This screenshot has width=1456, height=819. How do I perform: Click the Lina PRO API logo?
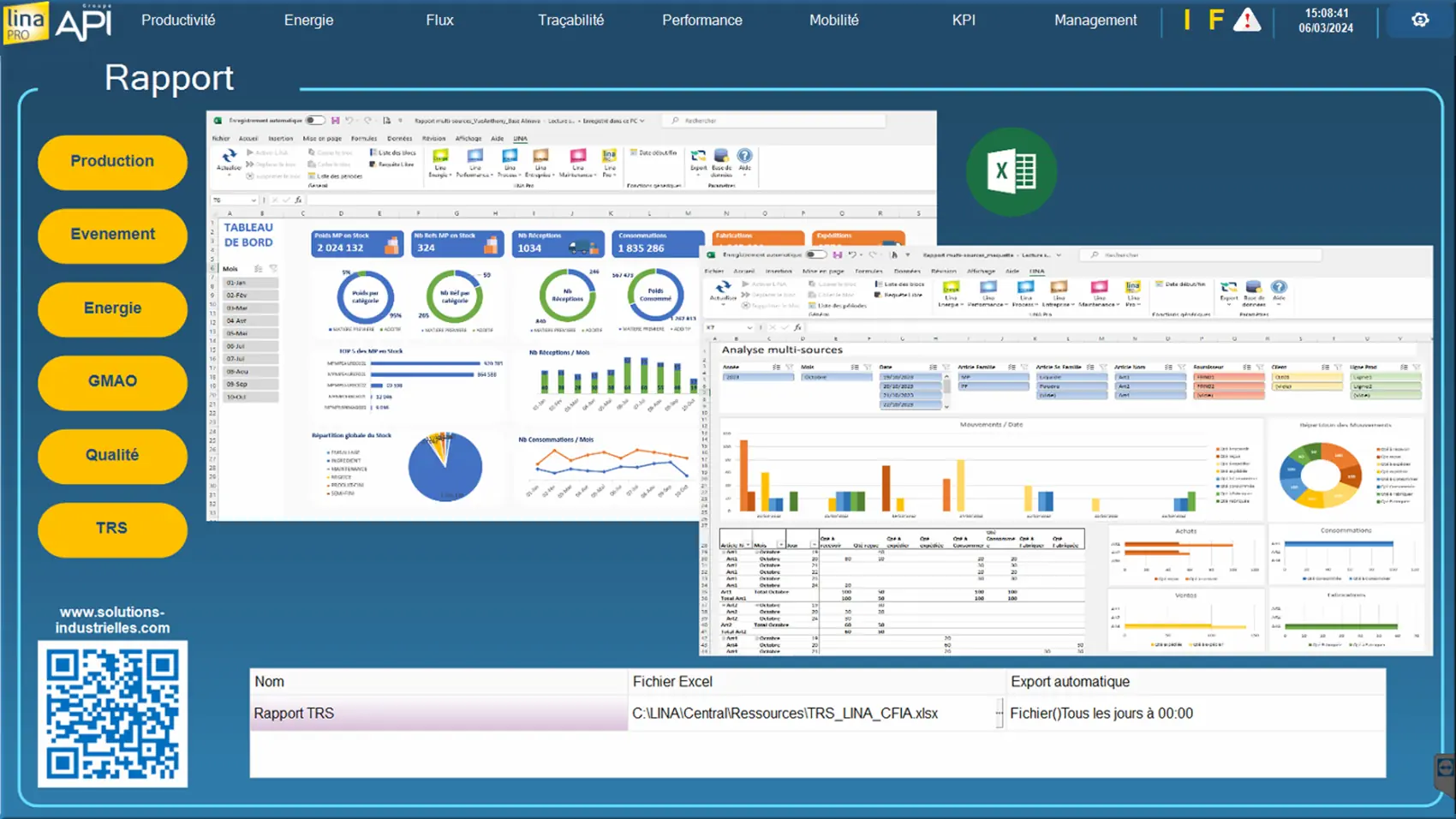[x=58, y=21]
